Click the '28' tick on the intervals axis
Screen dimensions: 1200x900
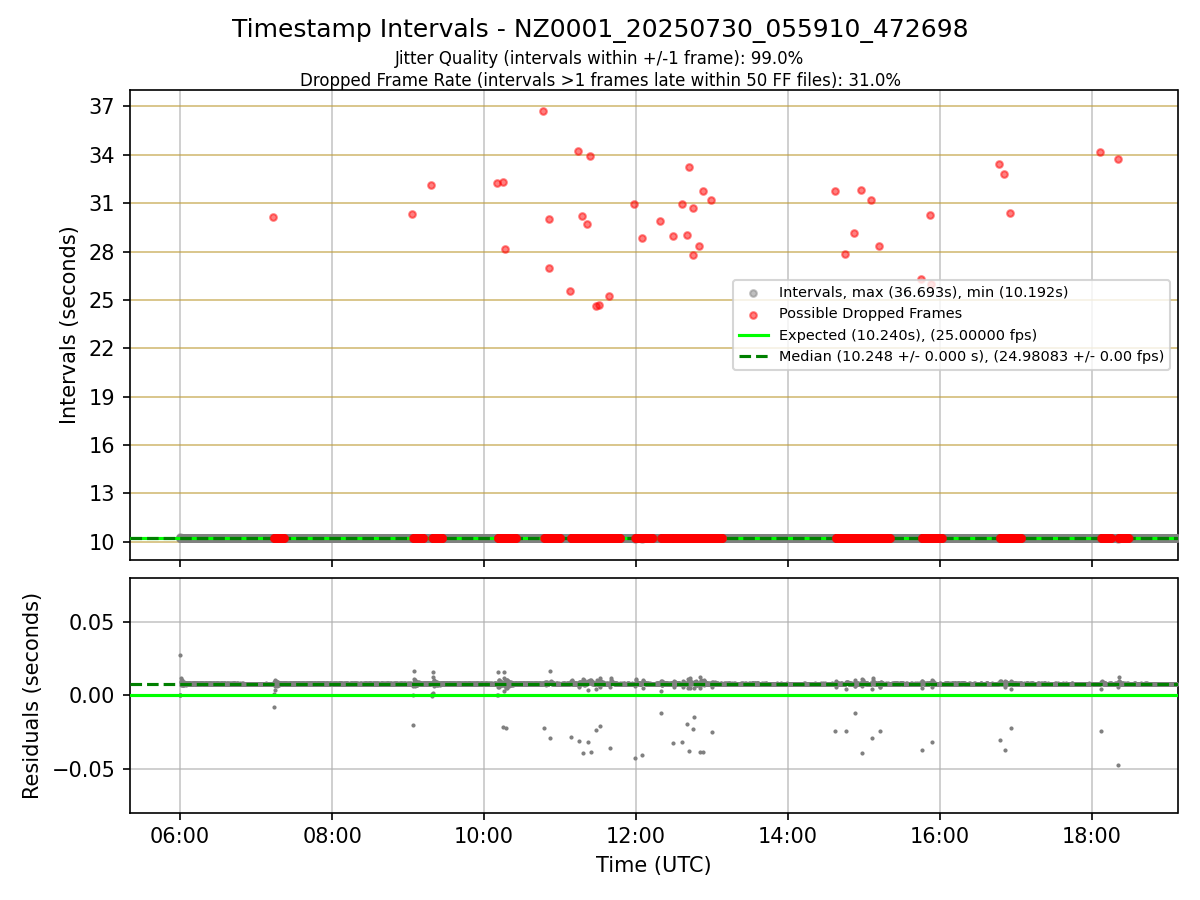(x=104, y=252)
